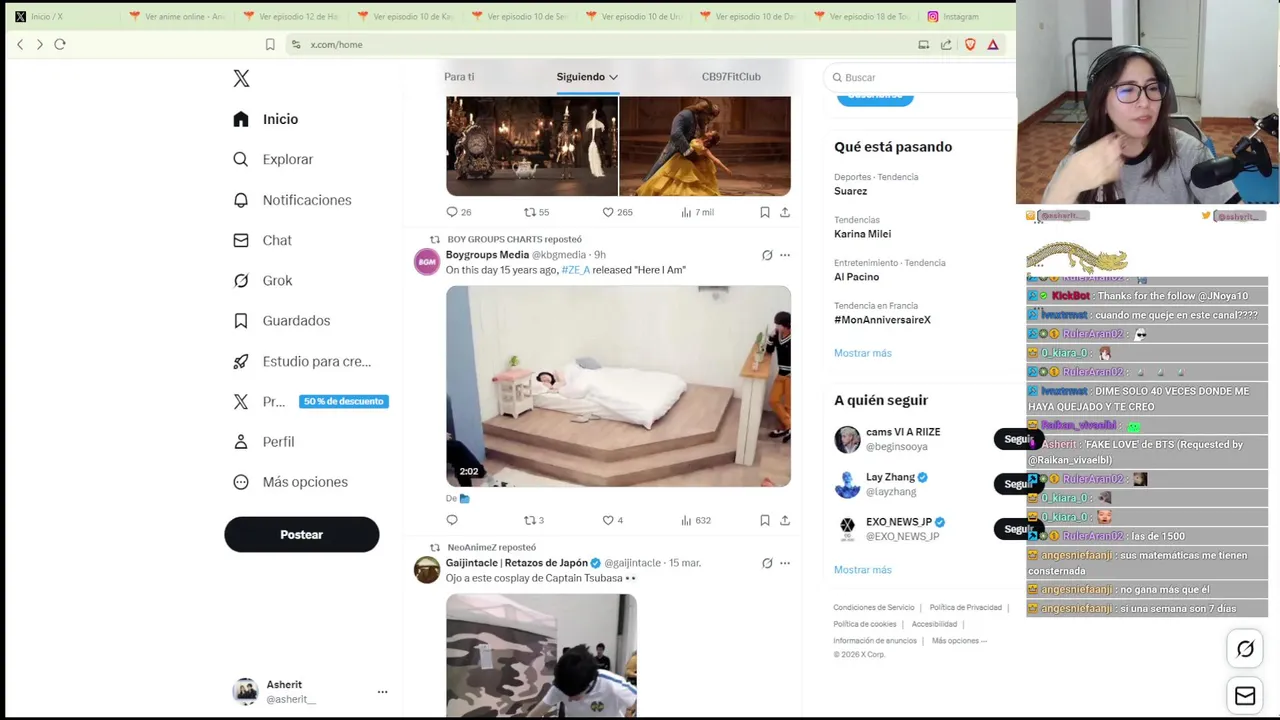Play the ZE:A Here I Am video

coord(618,386)
